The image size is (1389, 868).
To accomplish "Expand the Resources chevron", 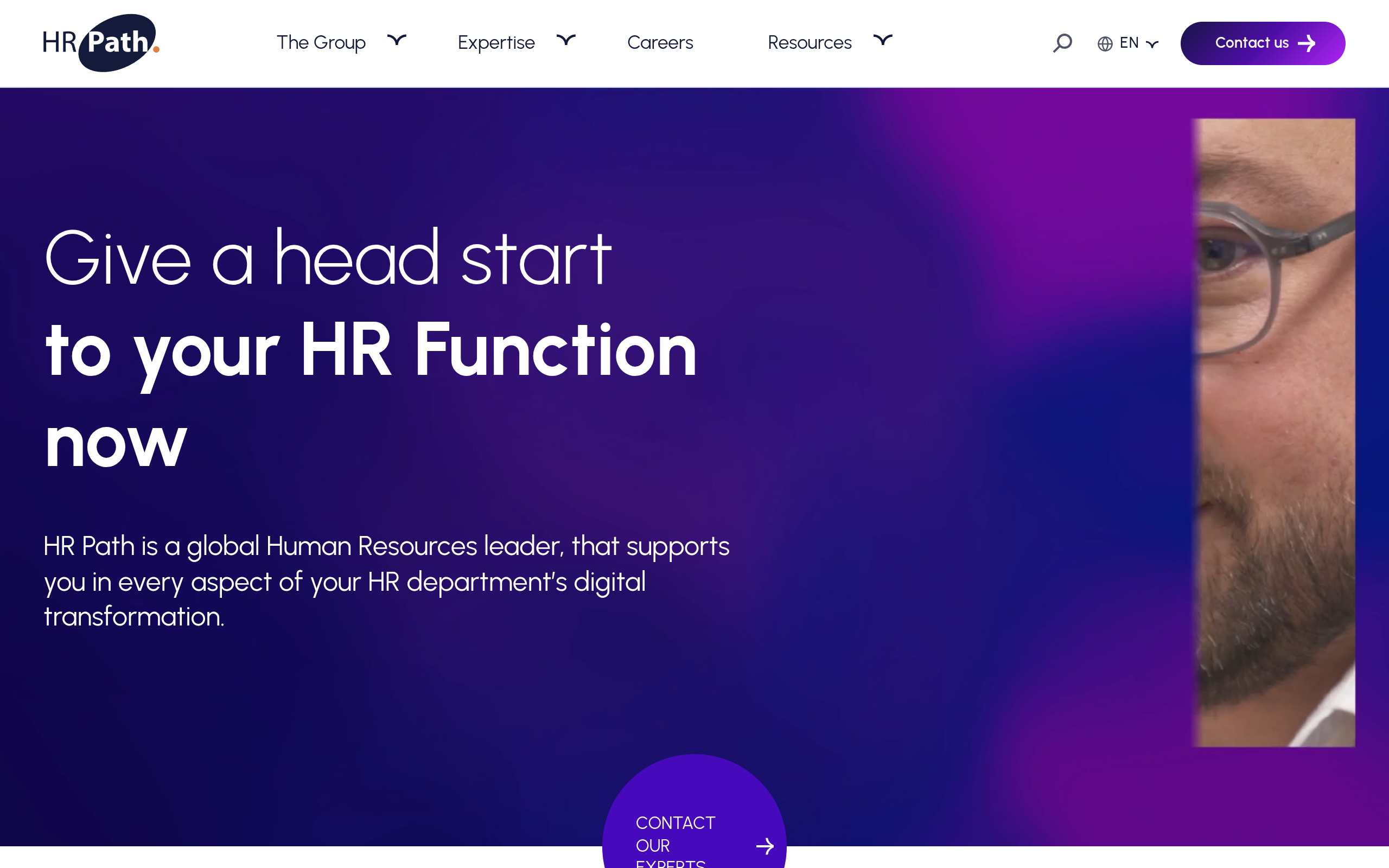I will click(883, 40).
